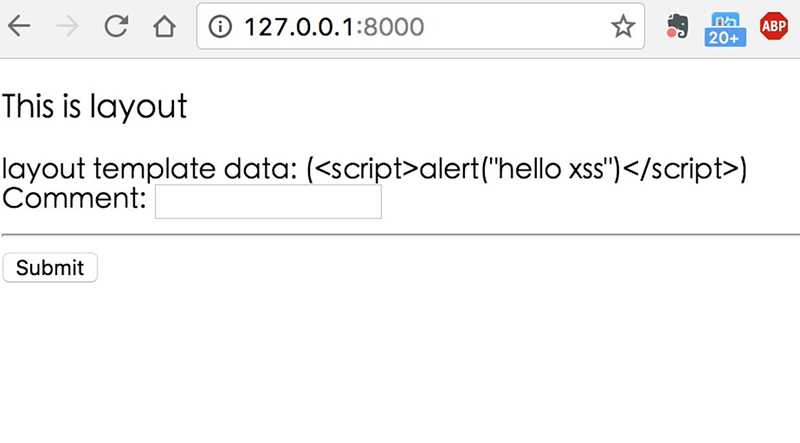800x443 pixels.
Task: Click the horizontal divider above Submit
Action: tap(400, 234)
